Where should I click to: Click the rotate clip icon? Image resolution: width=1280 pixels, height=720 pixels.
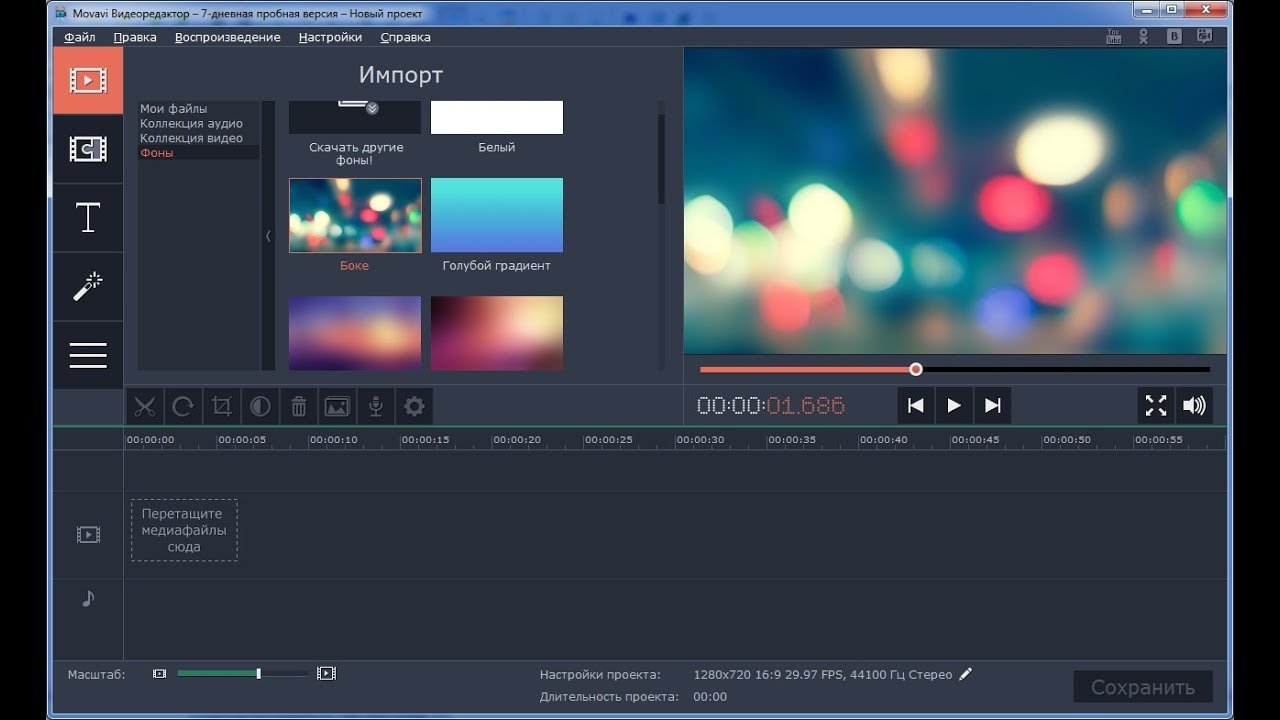point(183,406)
